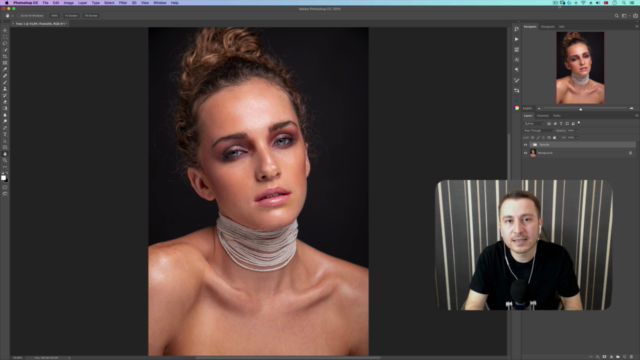Image resolution: width=640 pixels, height=360 pixels.
Task: Open the Image menu
Action: pyautogui.click(x=69, y=3)
